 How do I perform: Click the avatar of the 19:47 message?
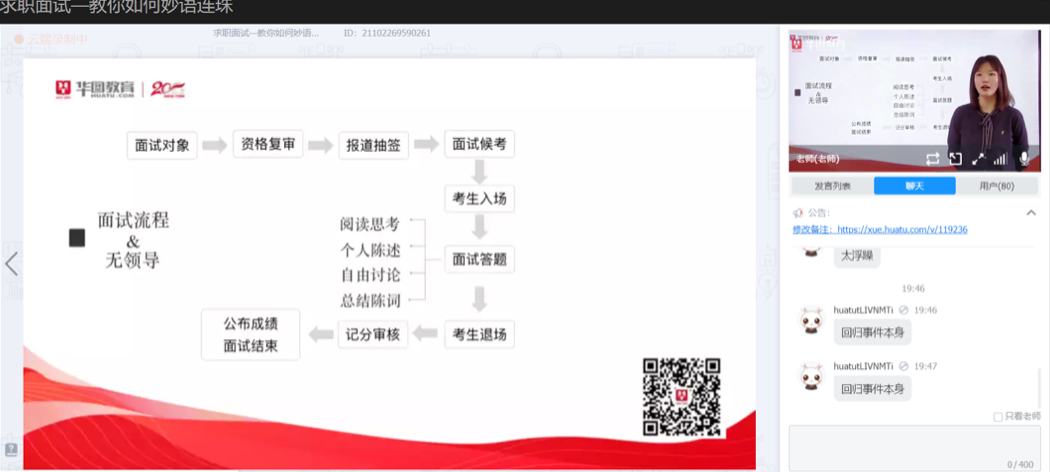click(x=811, y=379)
